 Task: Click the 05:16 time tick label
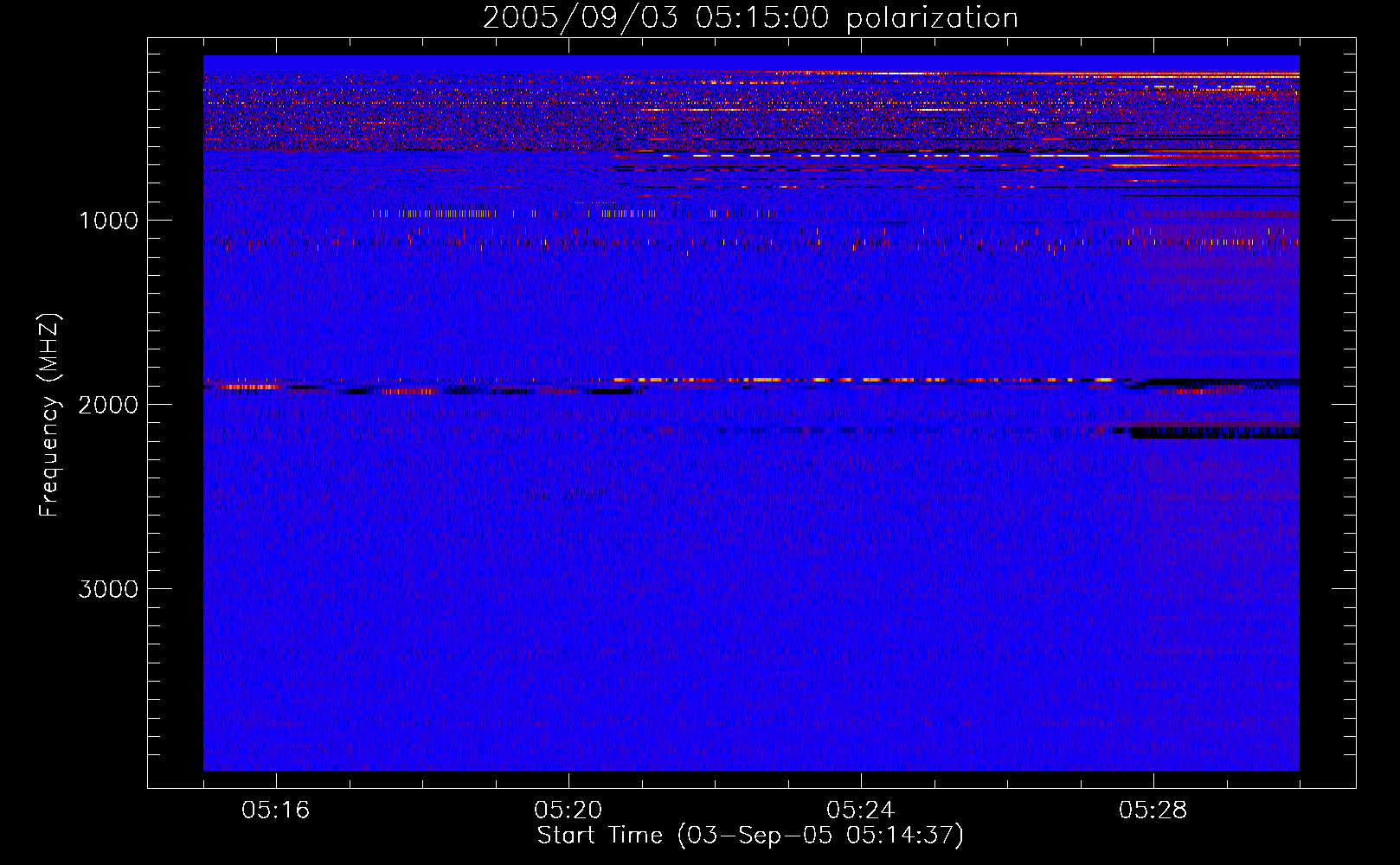pos(276,810)
